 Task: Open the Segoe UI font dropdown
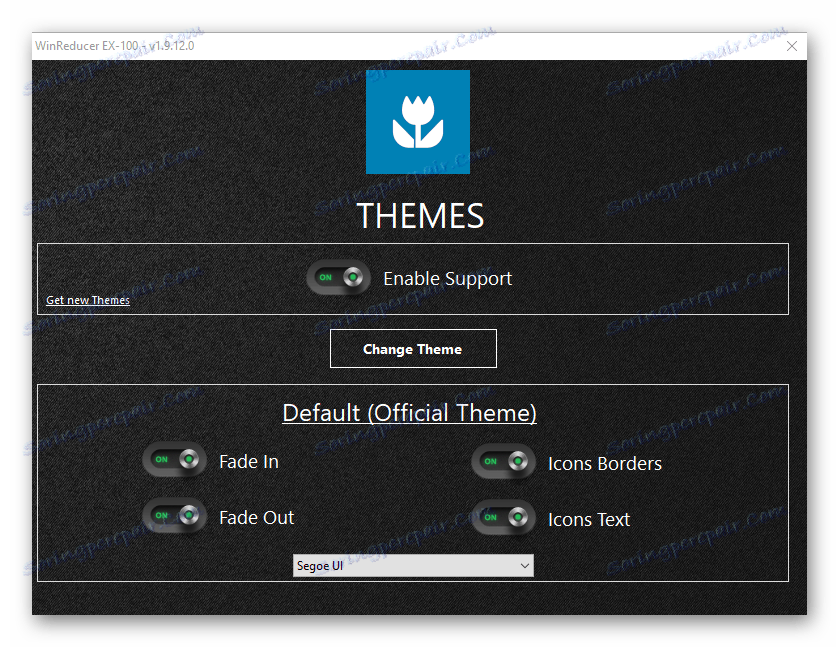coord(413,566)
